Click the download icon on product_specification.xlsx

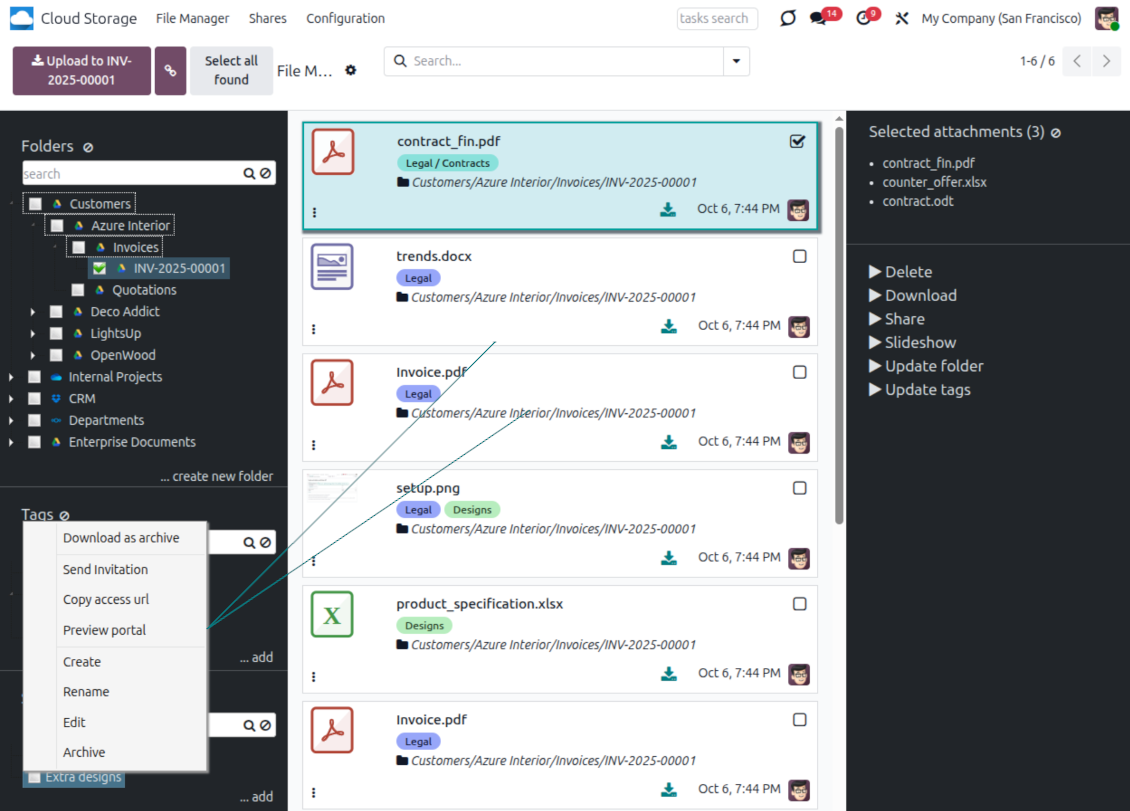668,674
